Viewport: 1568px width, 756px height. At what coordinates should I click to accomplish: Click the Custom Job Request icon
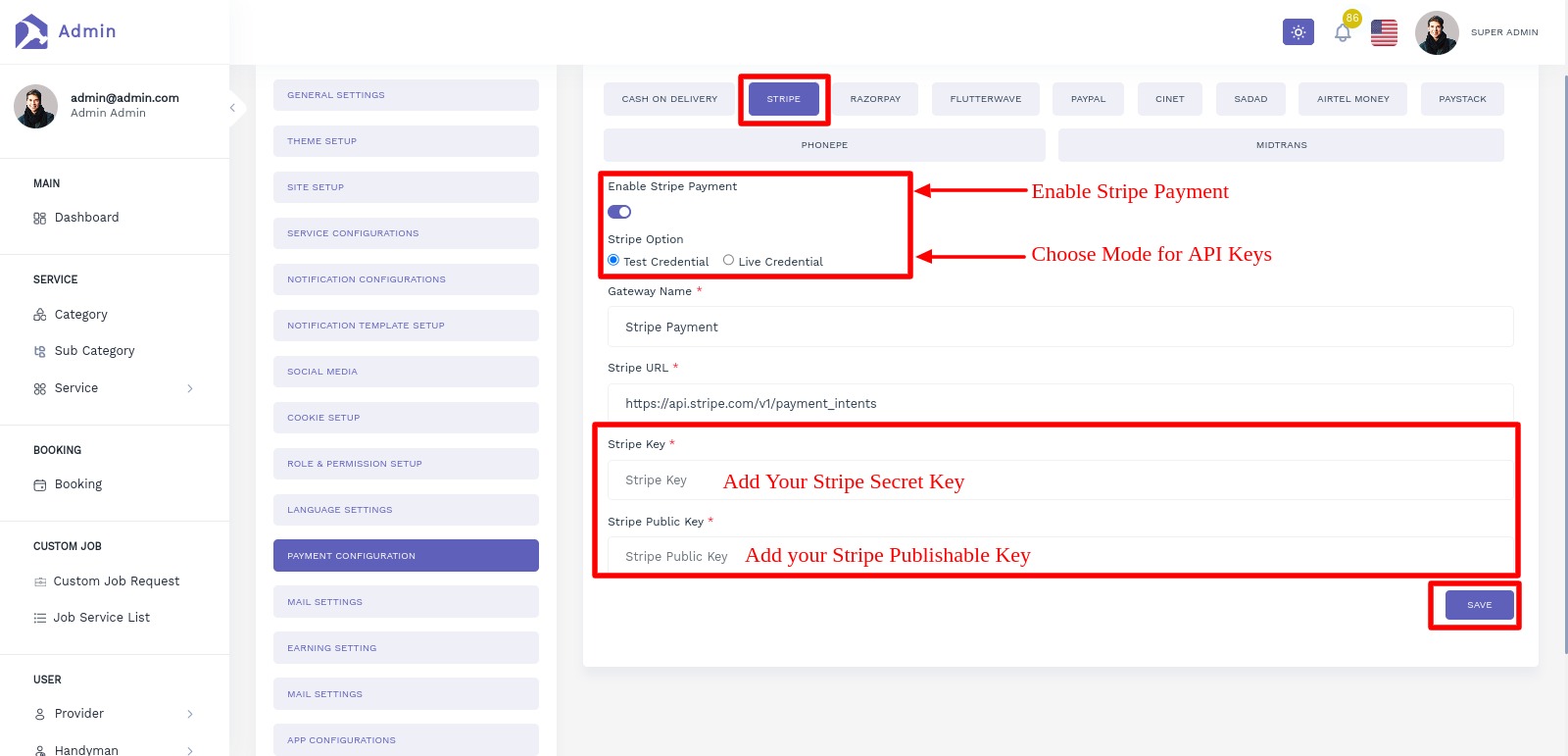40,581
